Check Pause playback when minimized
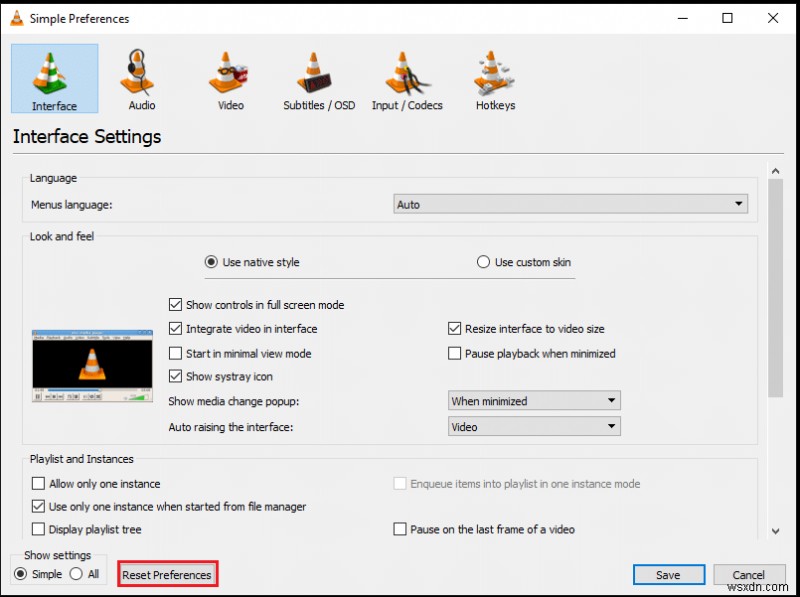Screen dimensions: 800x597 tap(455, 353)
